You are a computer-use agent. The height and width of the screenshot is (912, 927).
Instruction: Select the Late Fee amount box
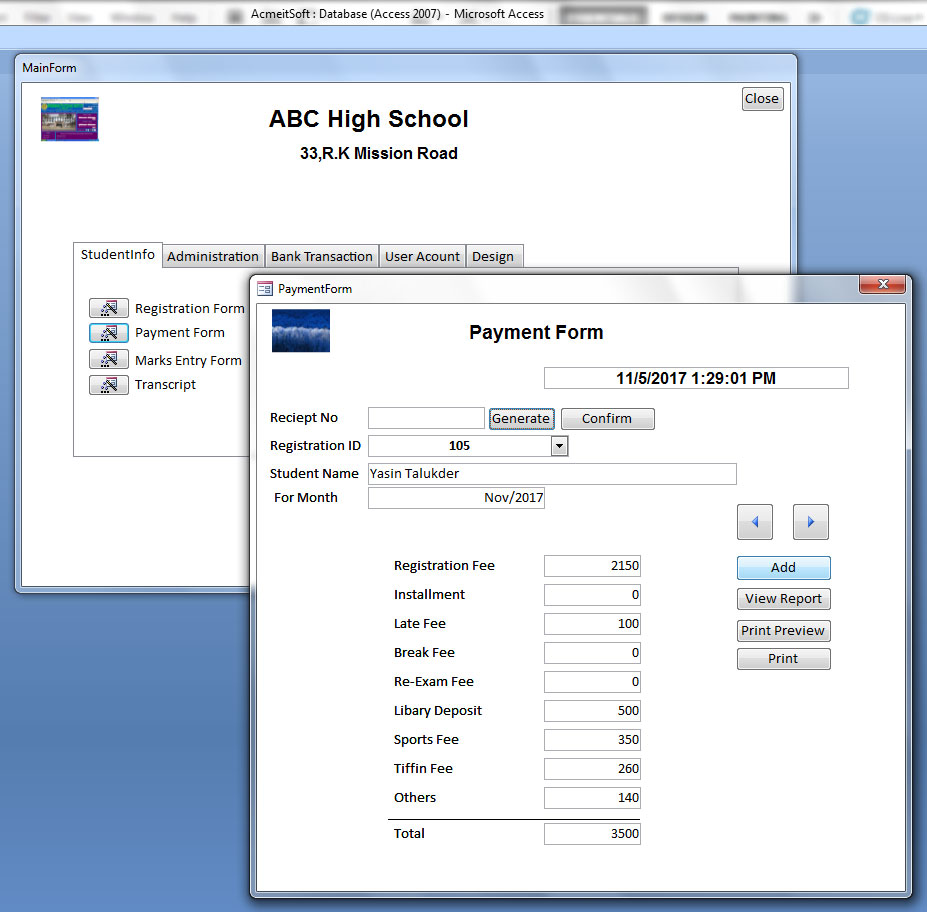[591, 623]
